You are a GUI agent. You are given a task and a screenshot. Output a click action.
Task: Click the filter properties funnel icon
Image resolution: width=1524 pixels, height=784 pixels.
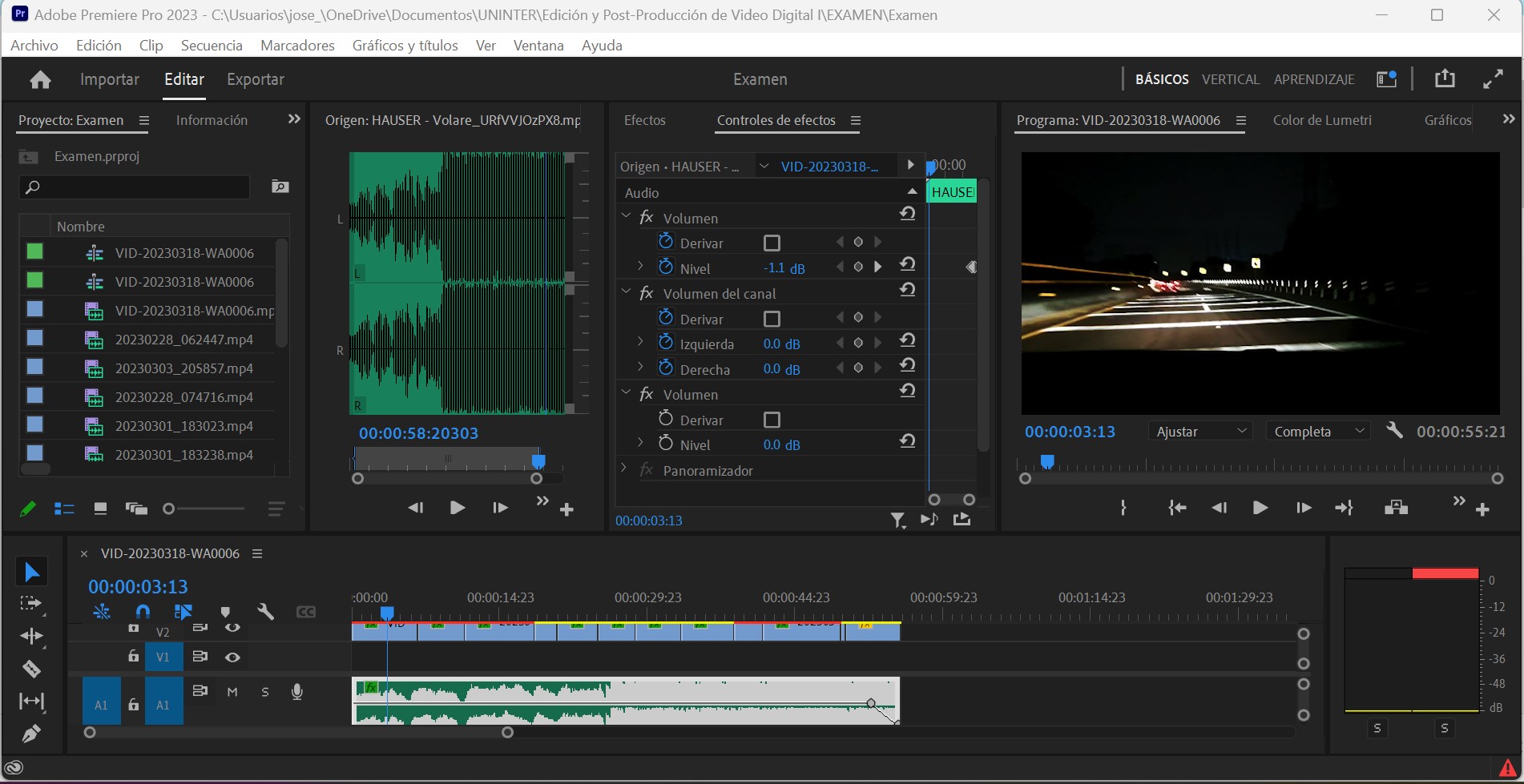(898, 521)
